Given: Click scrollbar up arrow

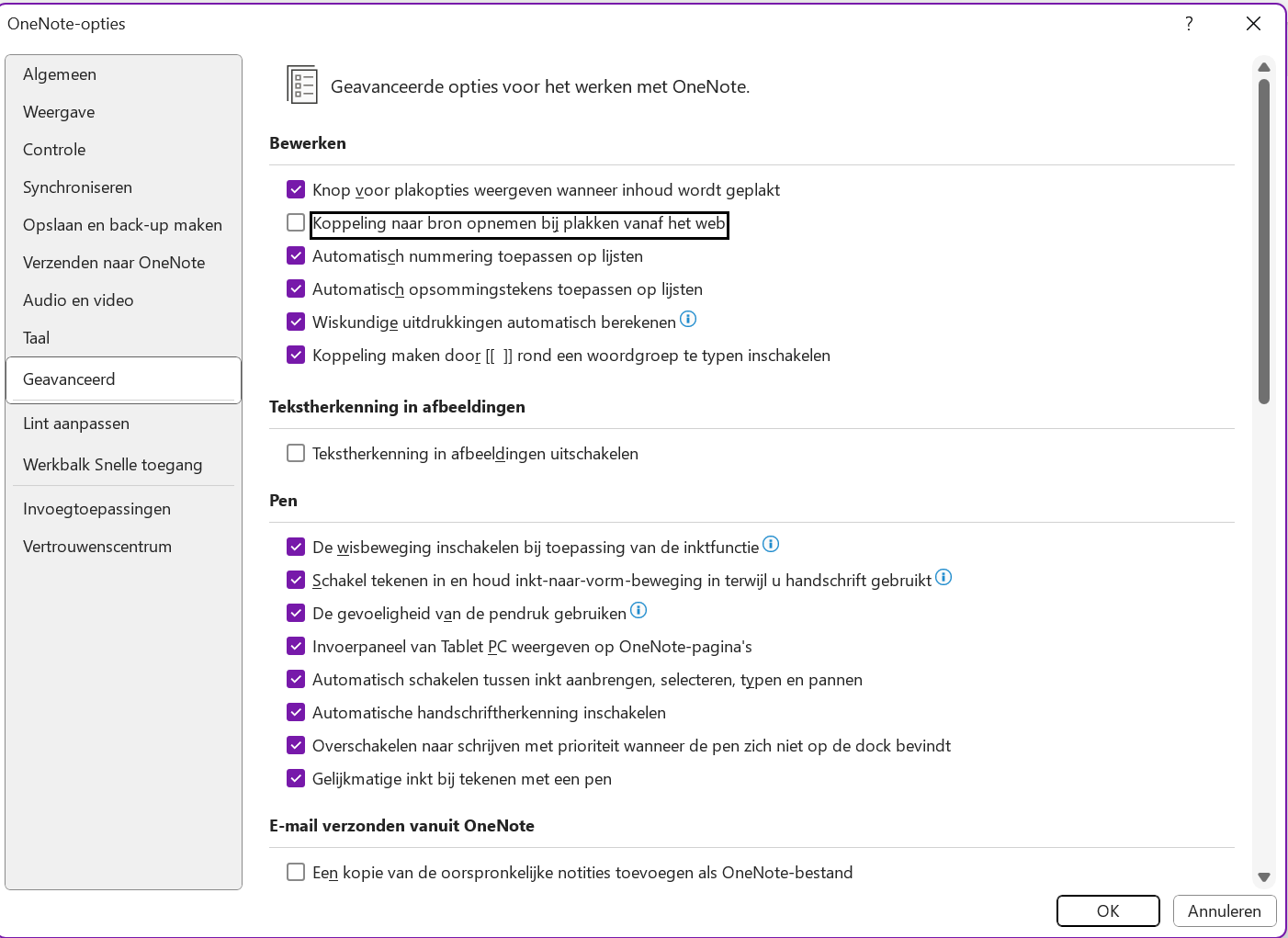Looking at the screenshot, I should click(x=1264, y=67).
